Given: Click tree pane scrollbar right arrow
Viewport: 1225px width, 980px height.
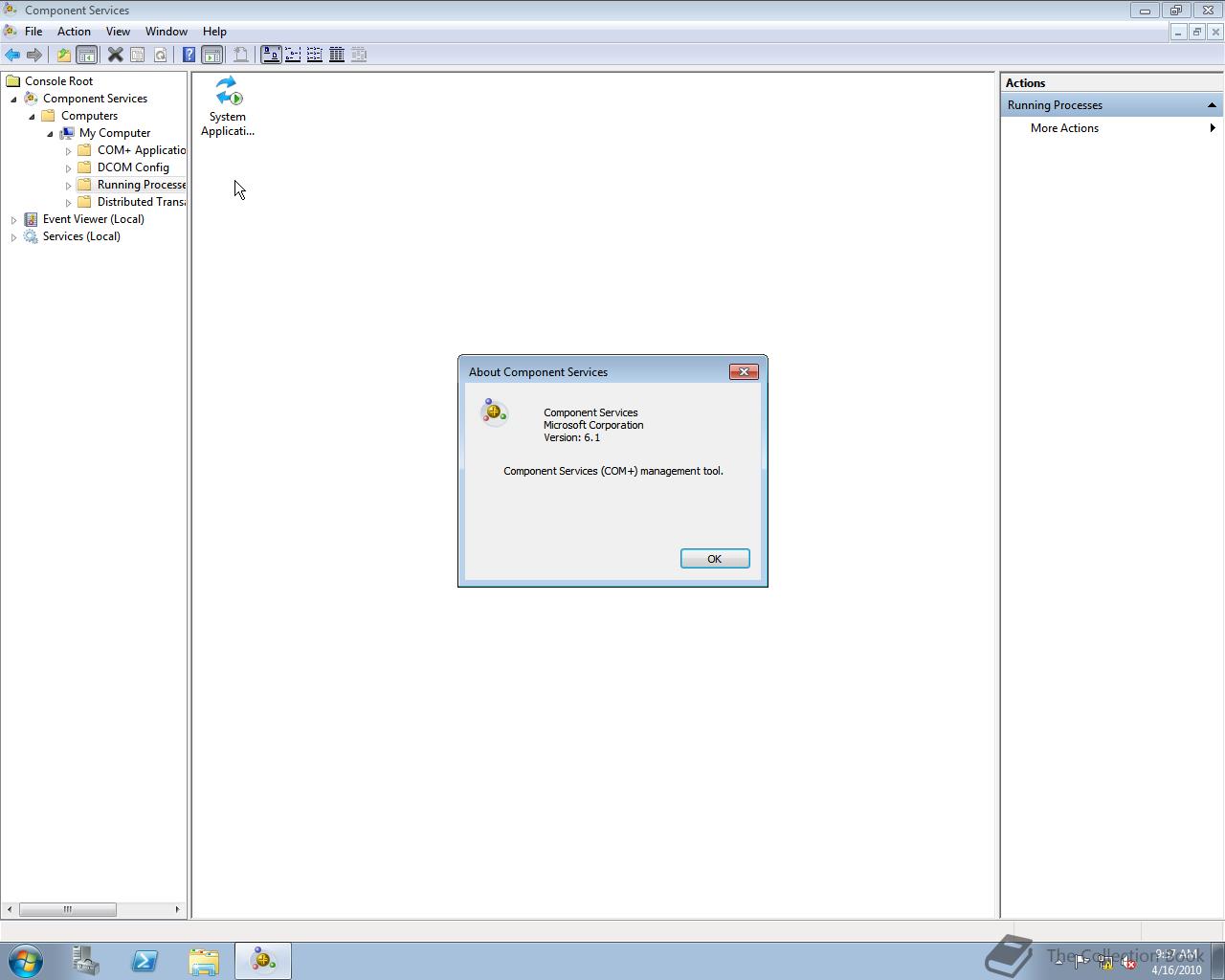Looking at the screenshot, I should coord(177,909).
